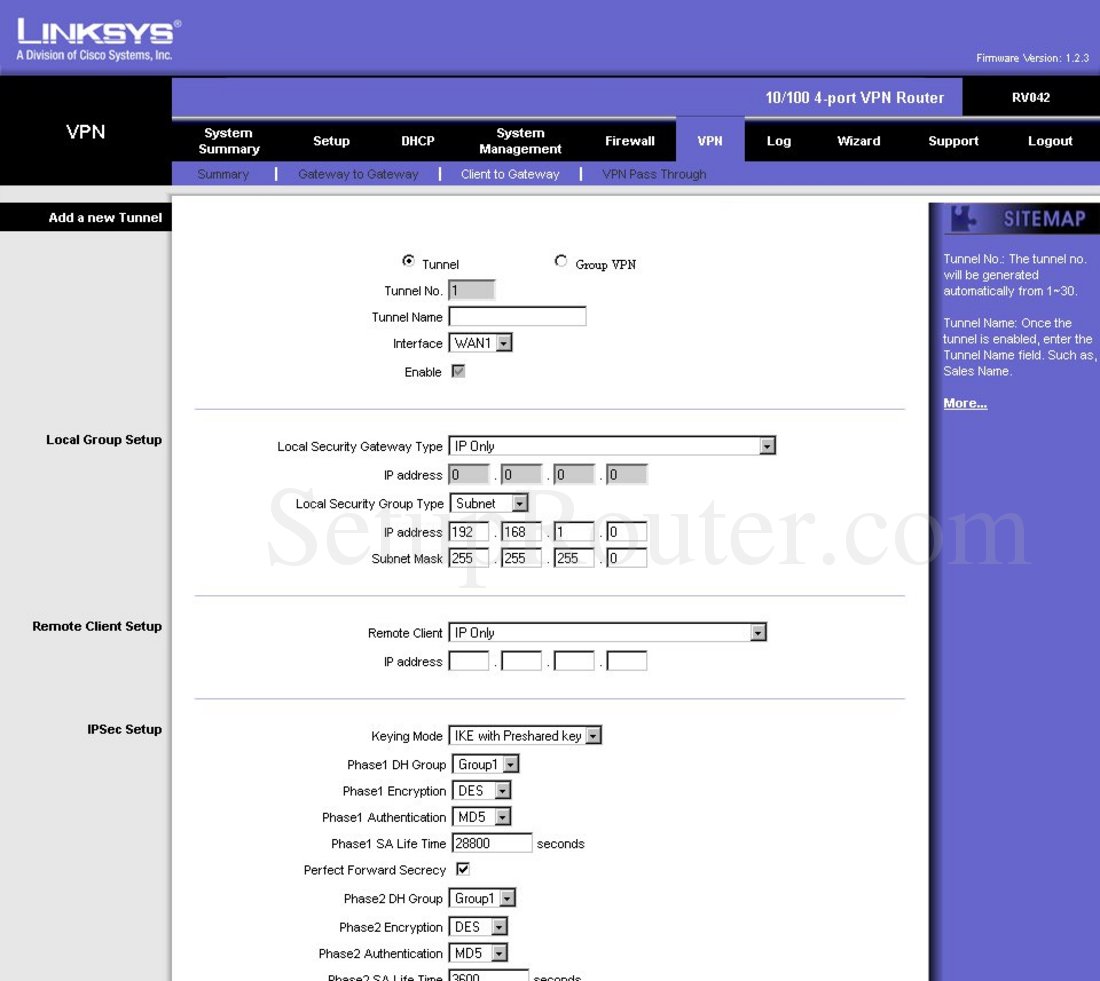Click the Linksys logo
1100x981 pixels.
(98, 39)
